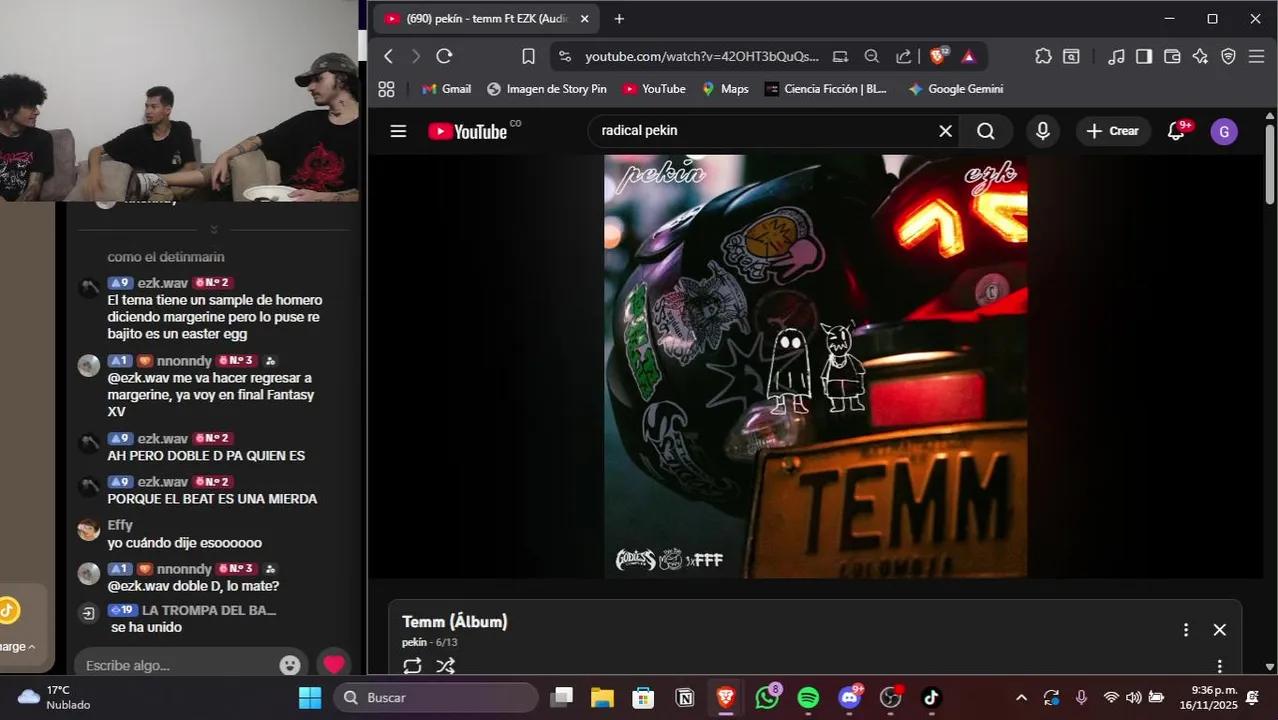Open the Imagen de Story Pin bookmark
The width and height of the screenshot is (1278, 720).
(547, 89)
